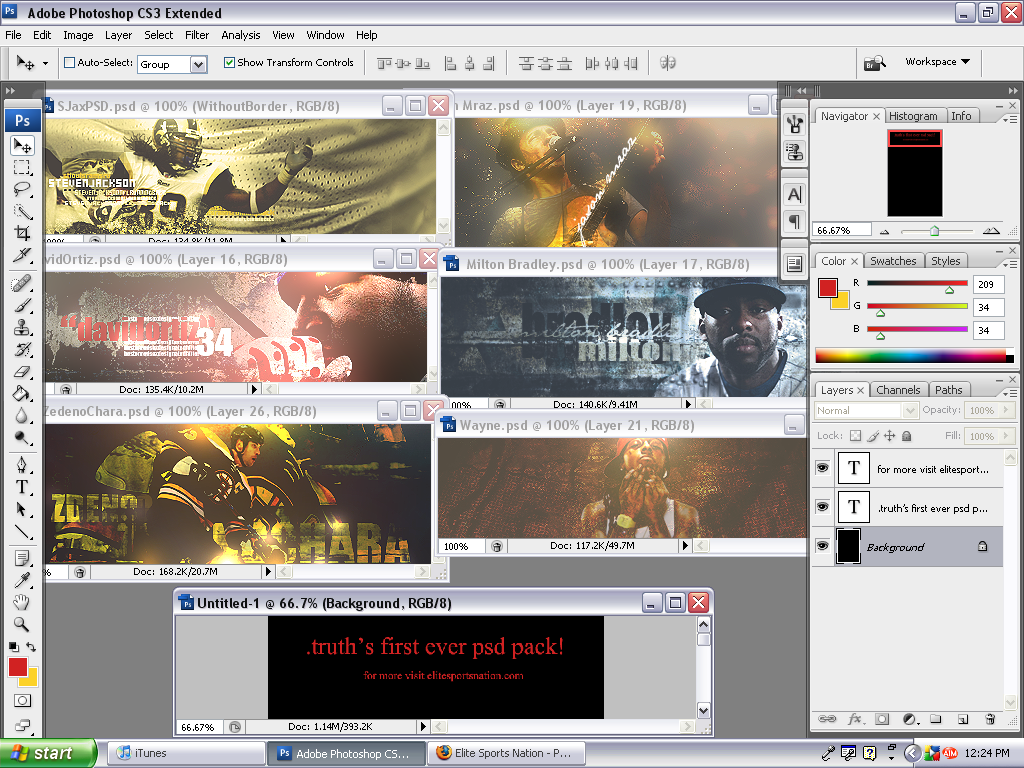This screenshot has height=768, width=1024.
Task: Select the Move tool in the toolbox
Action: (22, 145)
